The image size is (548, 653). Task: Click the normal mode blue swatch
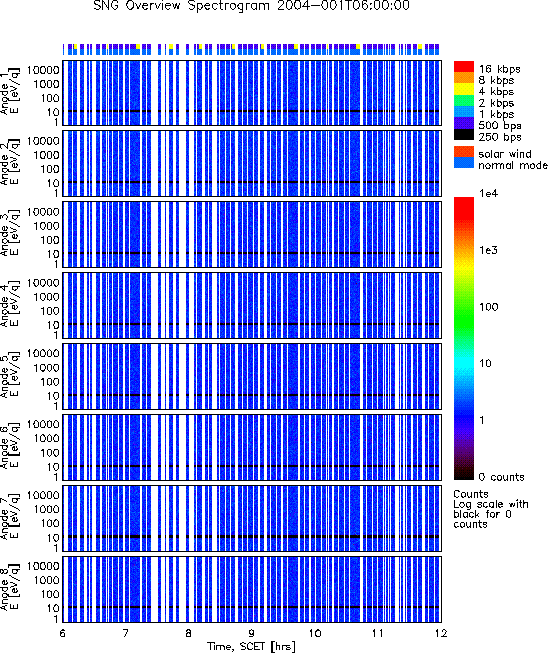[464, 163]
